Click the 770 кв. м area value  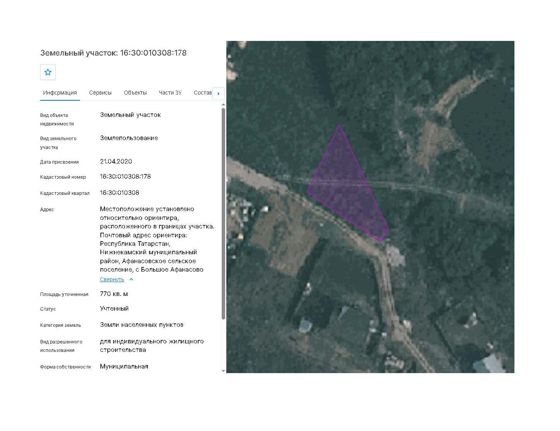[x=114, y=294]
